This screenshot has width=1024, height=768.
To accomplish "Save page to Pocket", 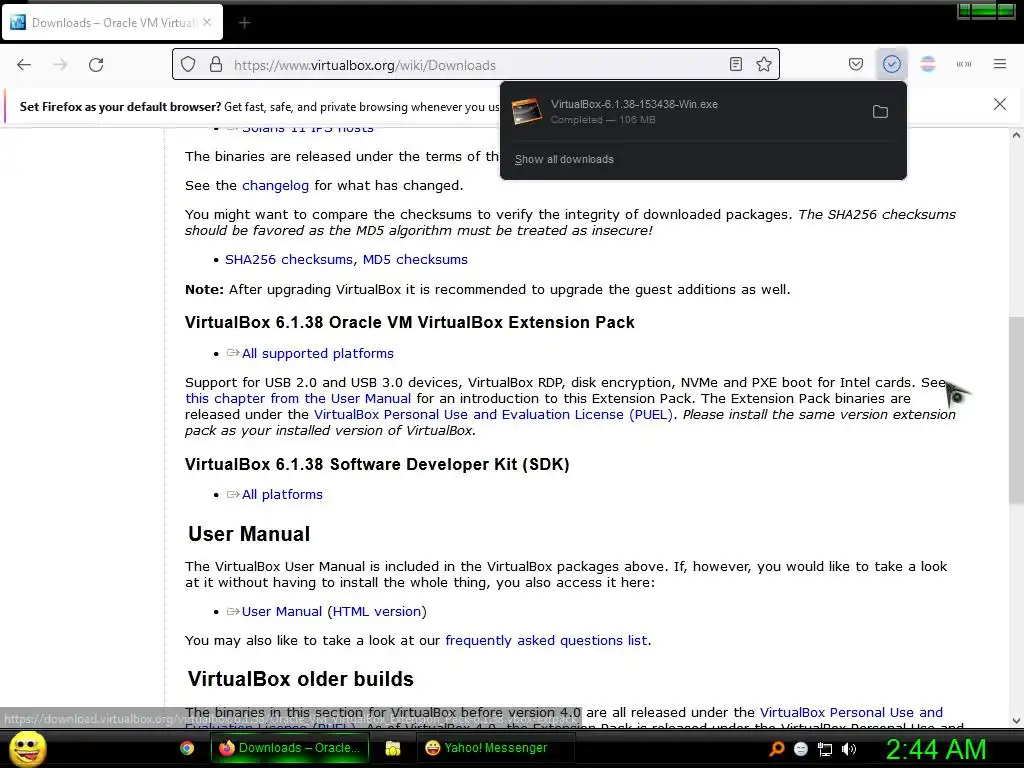I will tap(856, 64).
